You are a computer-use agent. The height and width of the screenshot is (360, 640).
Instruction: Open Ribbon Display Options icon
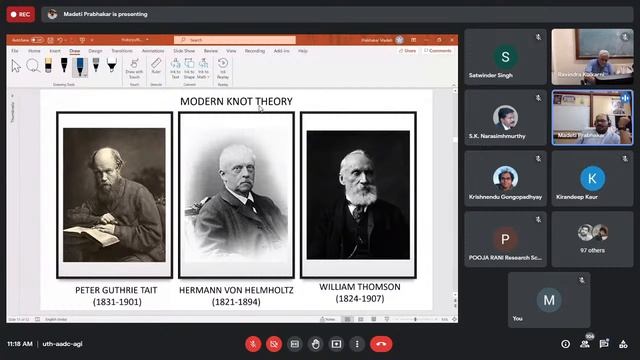click(x=413, y=40)
